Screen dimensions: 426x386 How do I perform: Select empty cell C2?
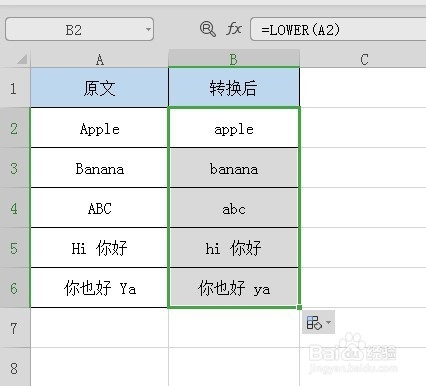[363, 128]
